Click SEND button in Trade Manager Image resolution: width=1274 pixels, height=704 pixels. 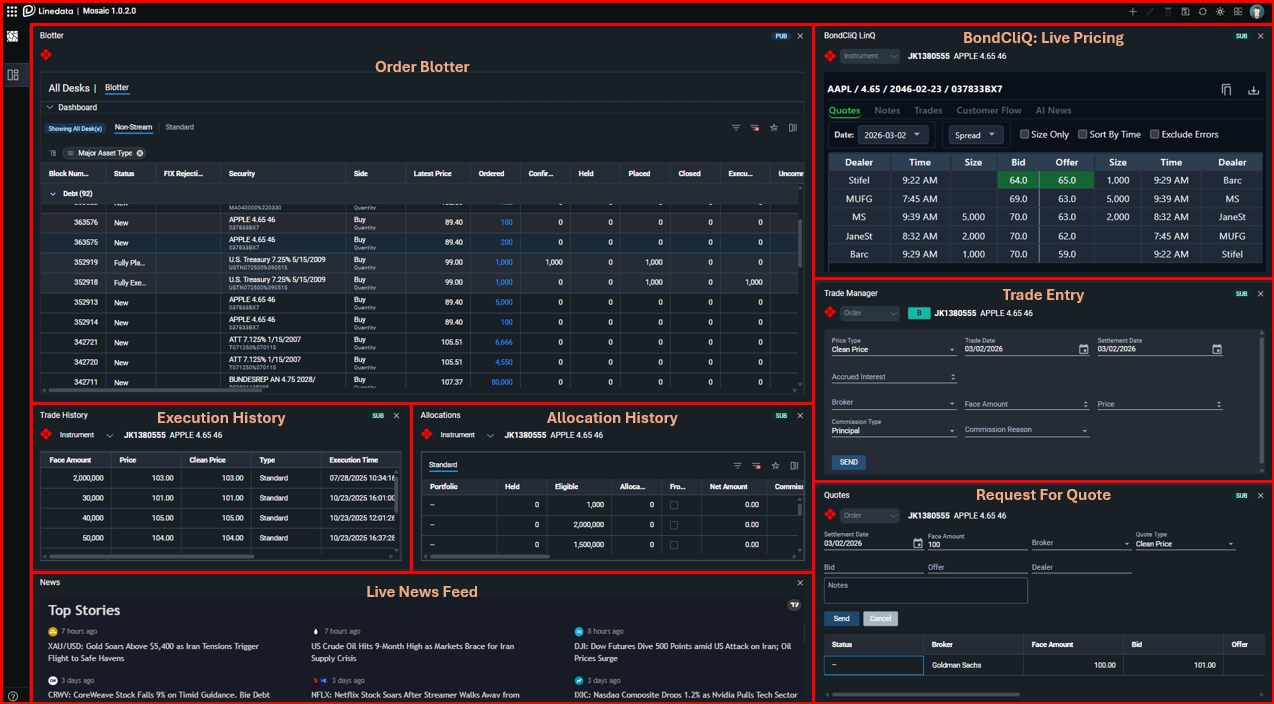click(848, 463)
